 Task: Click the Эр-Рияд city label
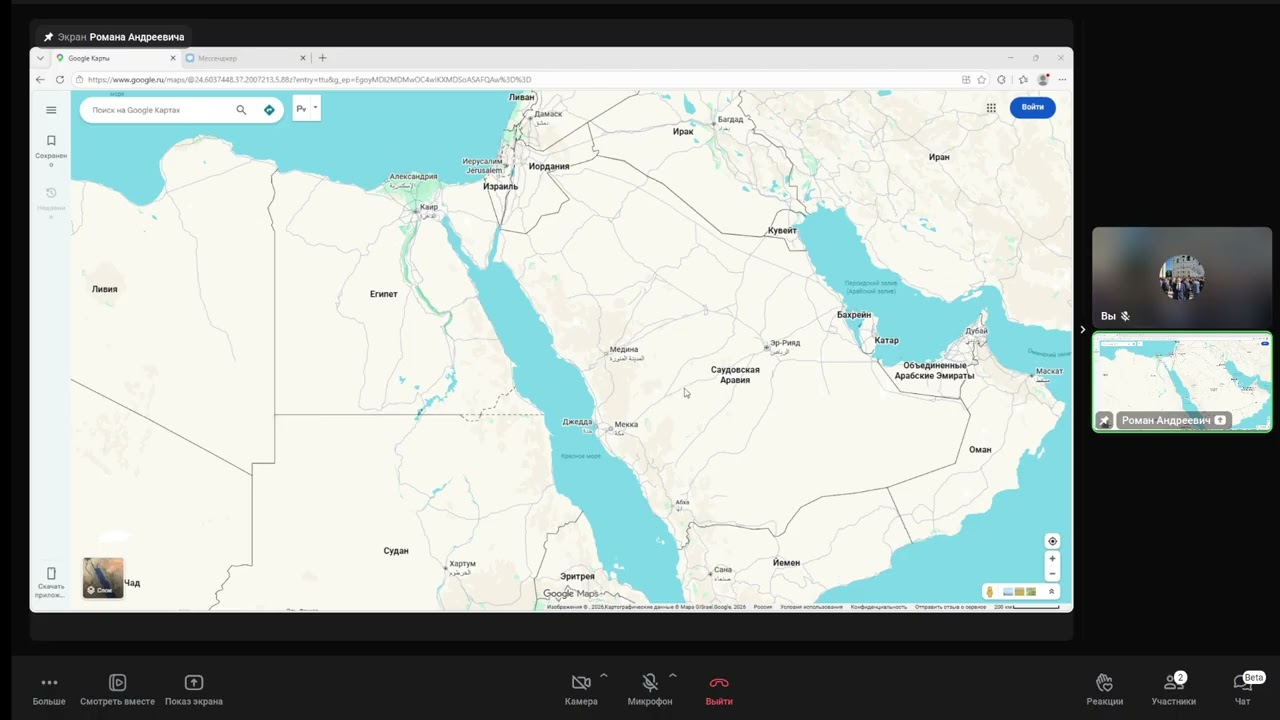[785, 343]
